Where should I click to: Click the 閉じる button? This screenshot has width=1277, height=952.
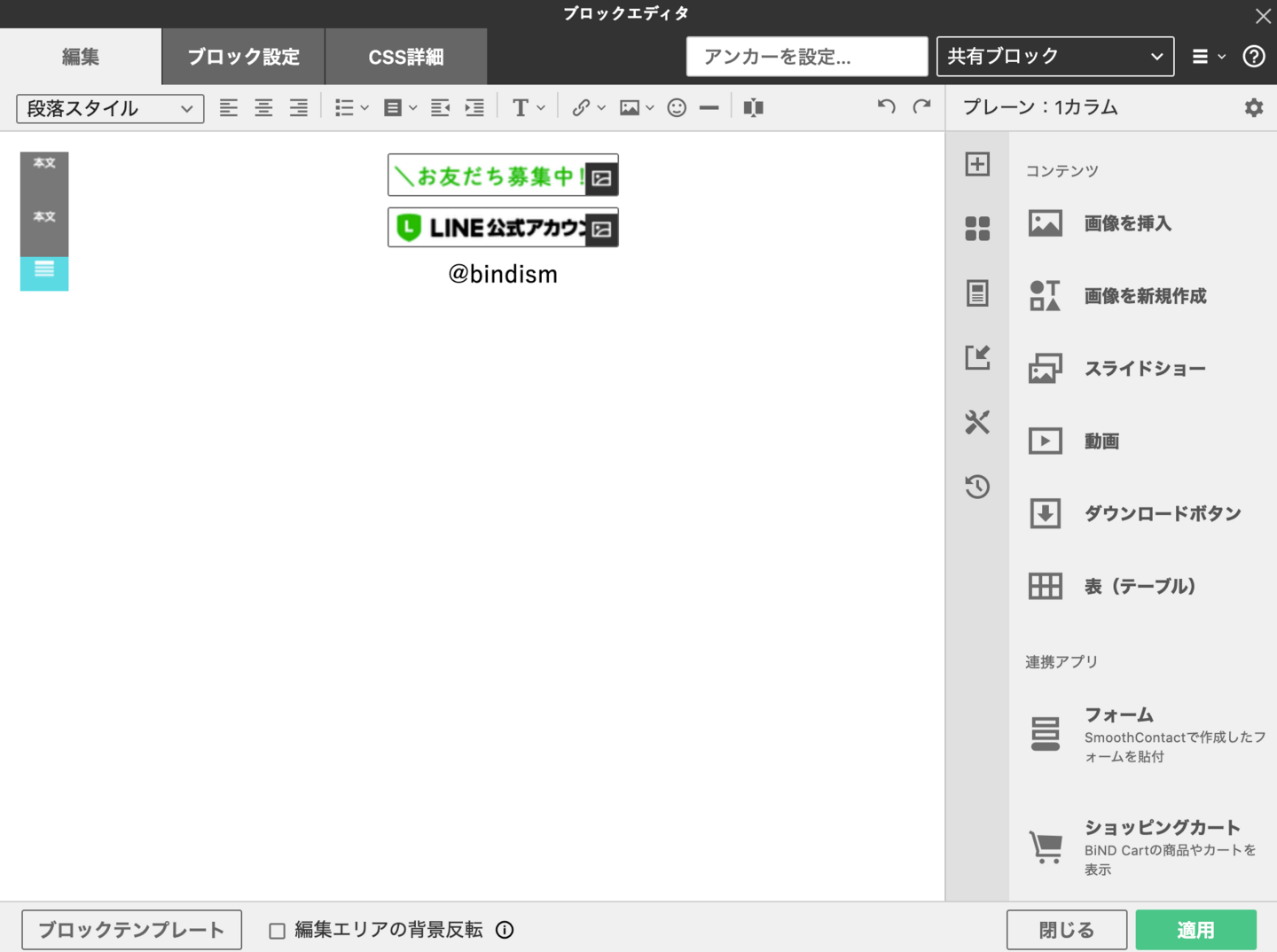1067,930
